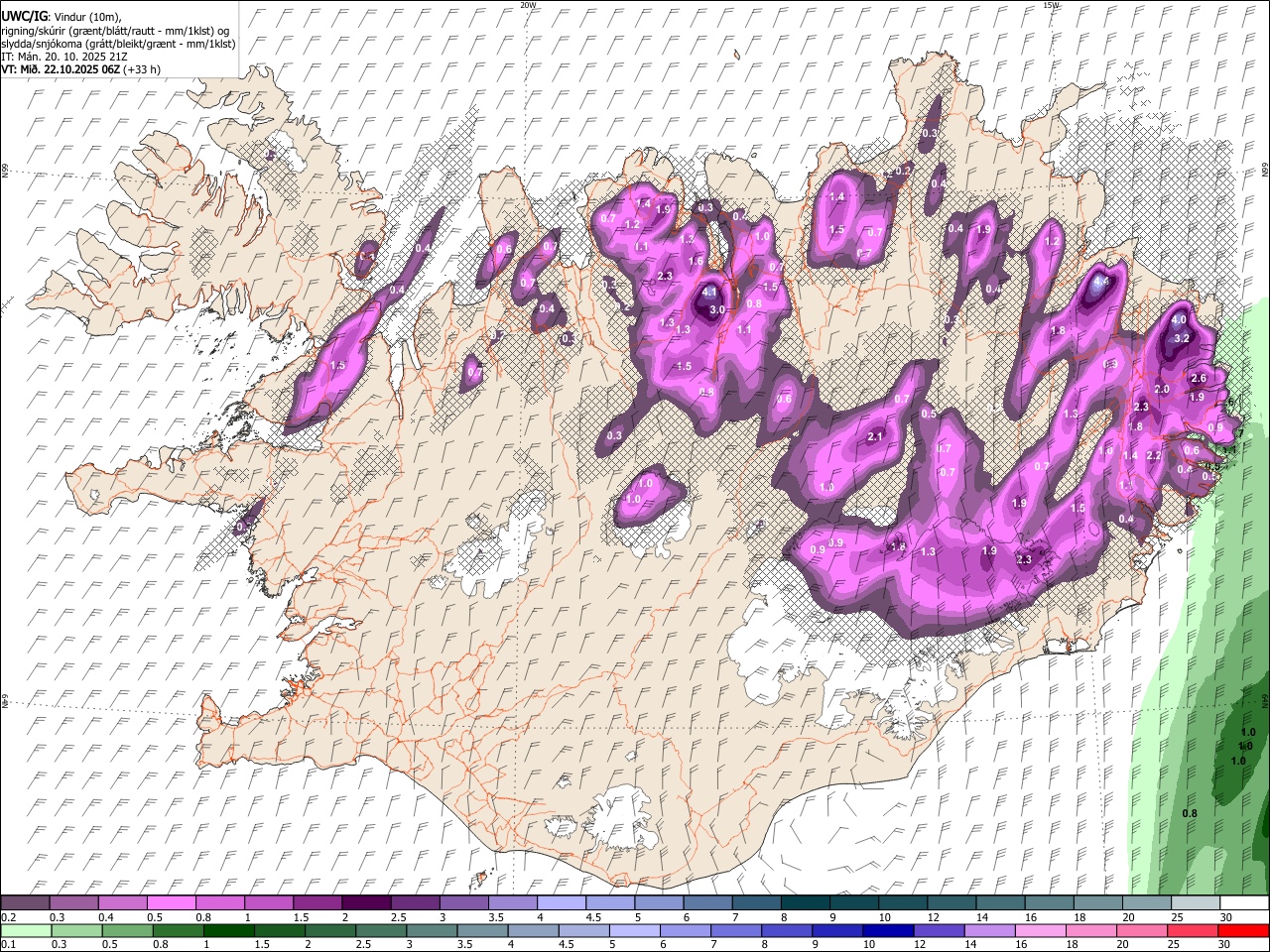Click the '15W' longitude label

click(1051, 5)
